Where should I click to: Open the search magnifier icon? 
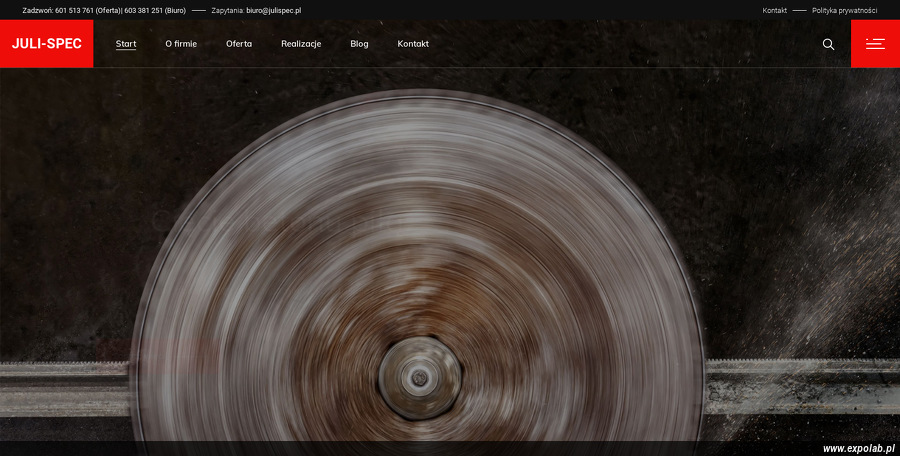(x=828, y=44)
